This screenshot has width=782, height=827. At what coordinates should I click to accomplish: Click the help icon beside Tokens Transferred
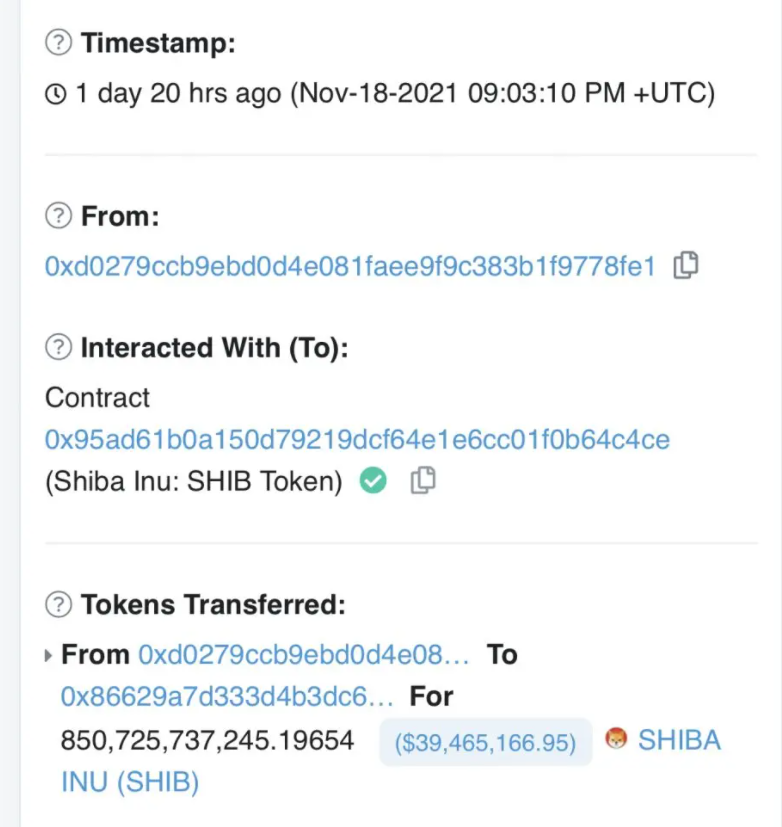[60, 604]
